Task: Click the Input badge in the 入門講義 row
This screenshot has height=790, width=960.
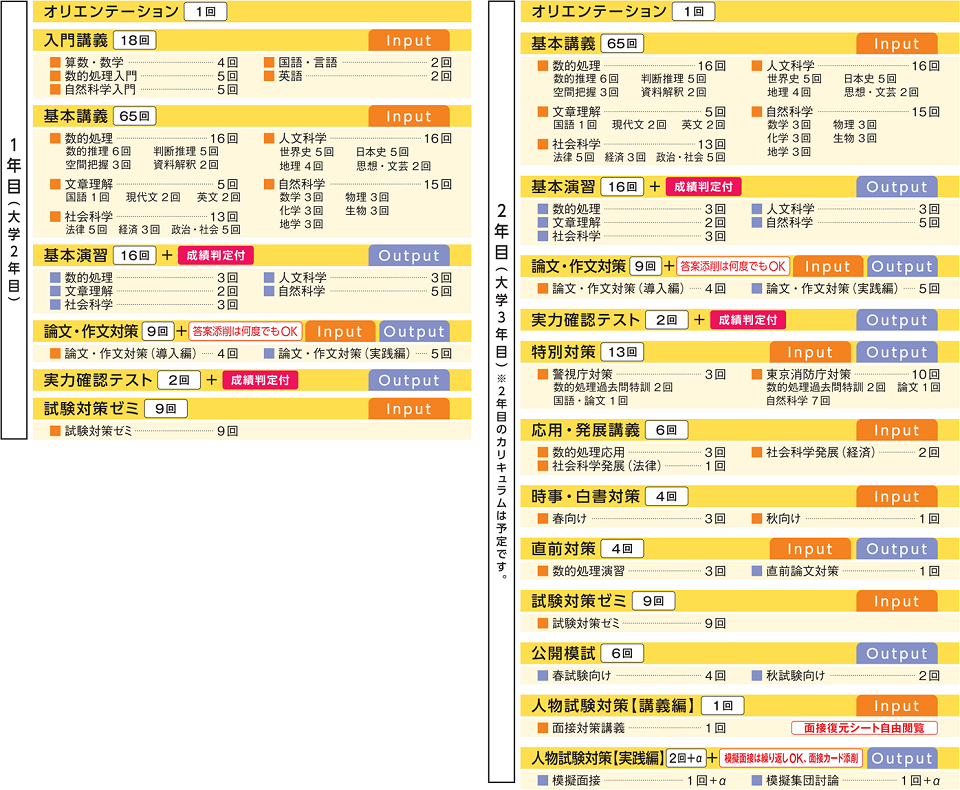Action: coord(408,41)
